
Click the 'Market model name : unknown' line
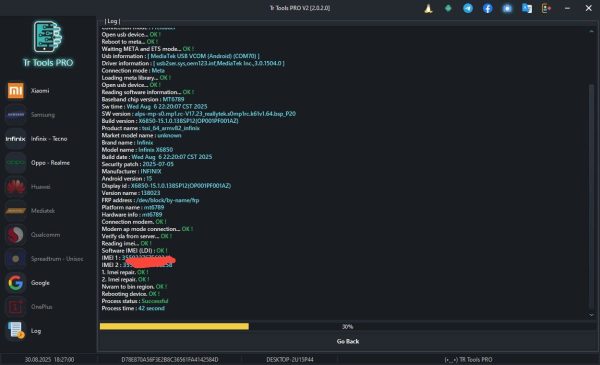click(141, 135)
